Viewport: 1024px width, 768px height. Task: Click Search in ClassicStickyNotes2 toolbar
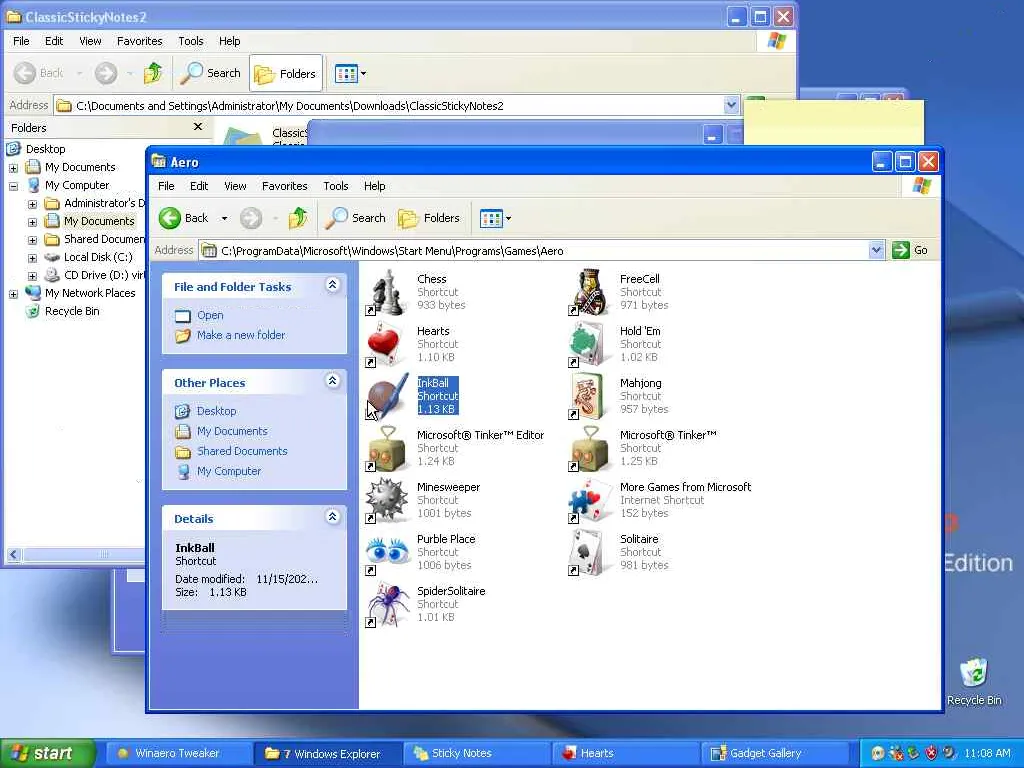211,73
